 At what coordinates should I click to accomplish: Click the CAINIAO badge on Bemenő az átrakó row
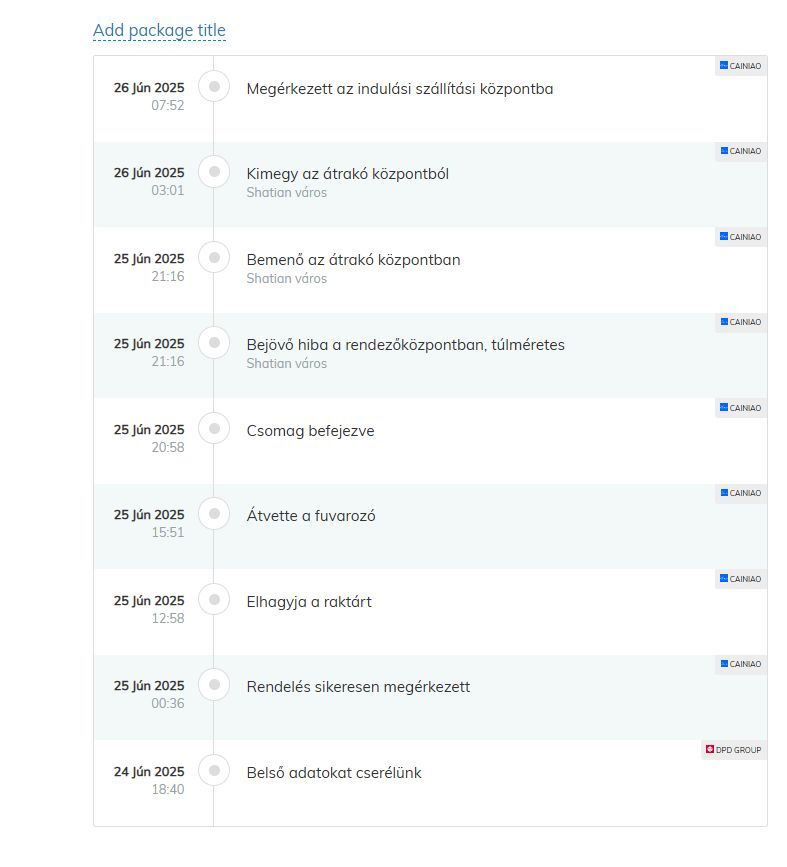741,237
